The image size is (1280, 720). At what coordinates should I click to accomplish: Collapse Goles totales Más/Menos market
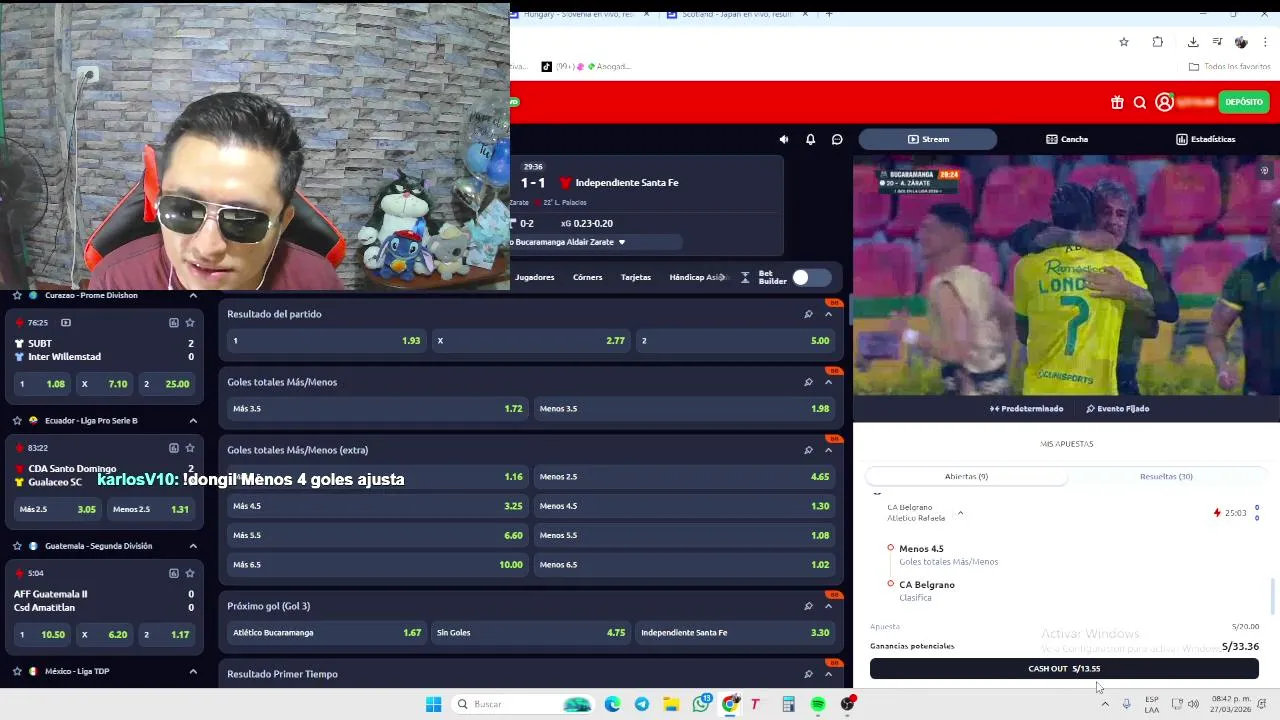point(828,382)
